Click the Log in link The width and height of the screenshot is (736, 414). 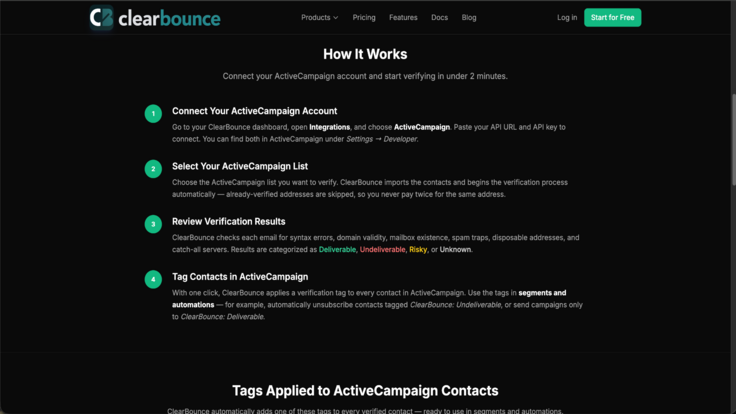tap(567, 17)
